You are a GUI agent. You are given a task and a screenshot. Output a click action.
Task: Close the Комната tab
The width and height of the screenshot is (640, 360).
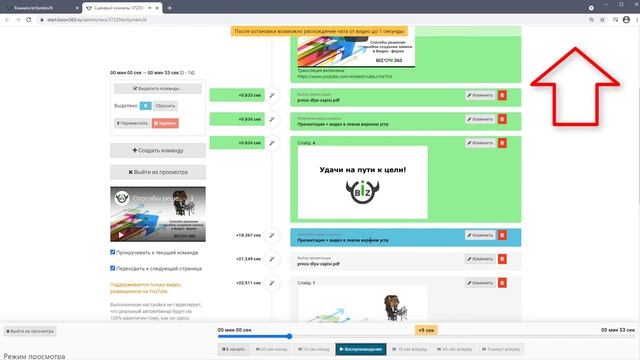click(x=77, y=8)
